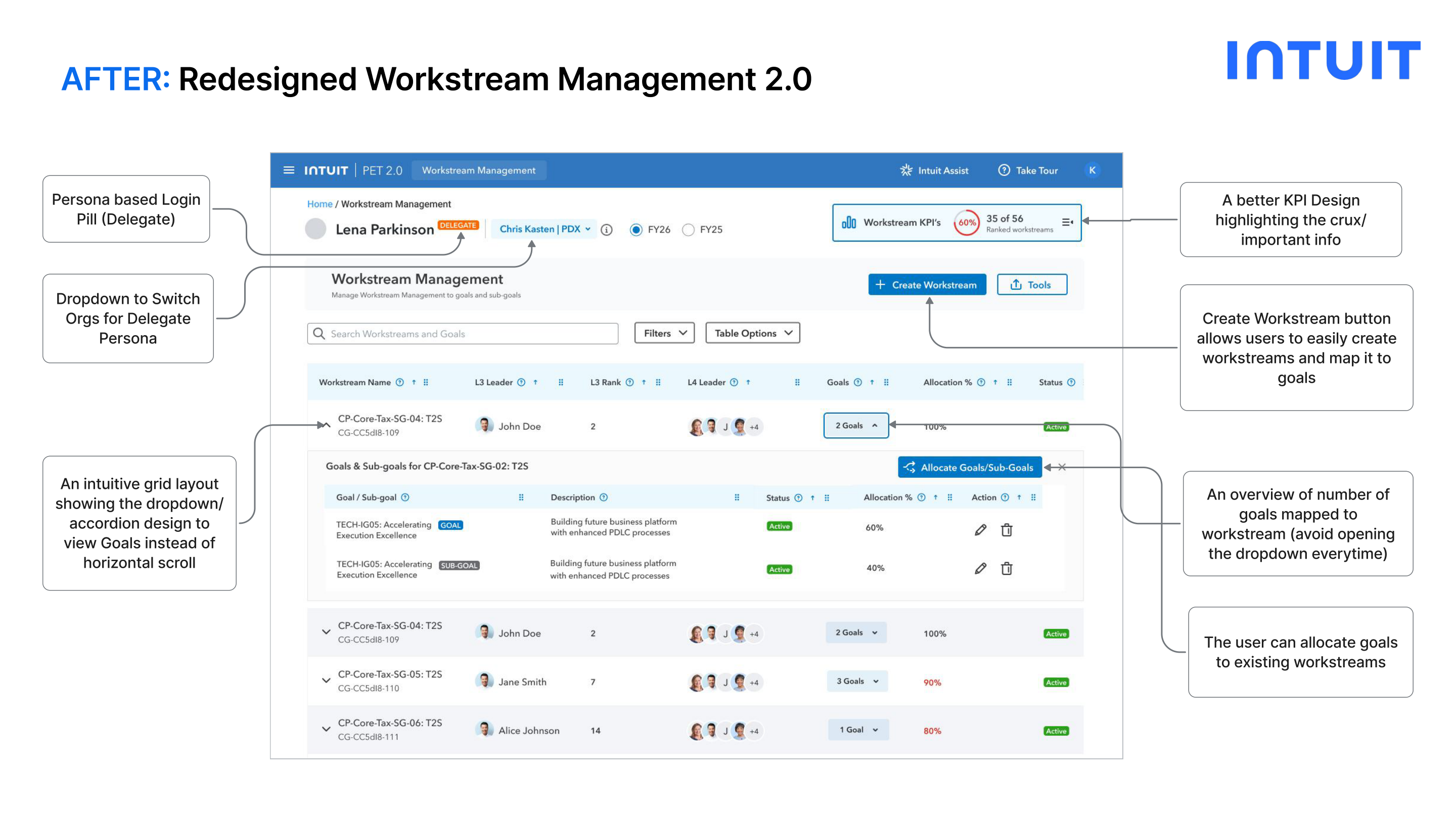The width and height of the screenshot is (1456, 819).
Task: Expand 1 Goal dropdown for Alice Johnson row
Action: click(858, 730)
